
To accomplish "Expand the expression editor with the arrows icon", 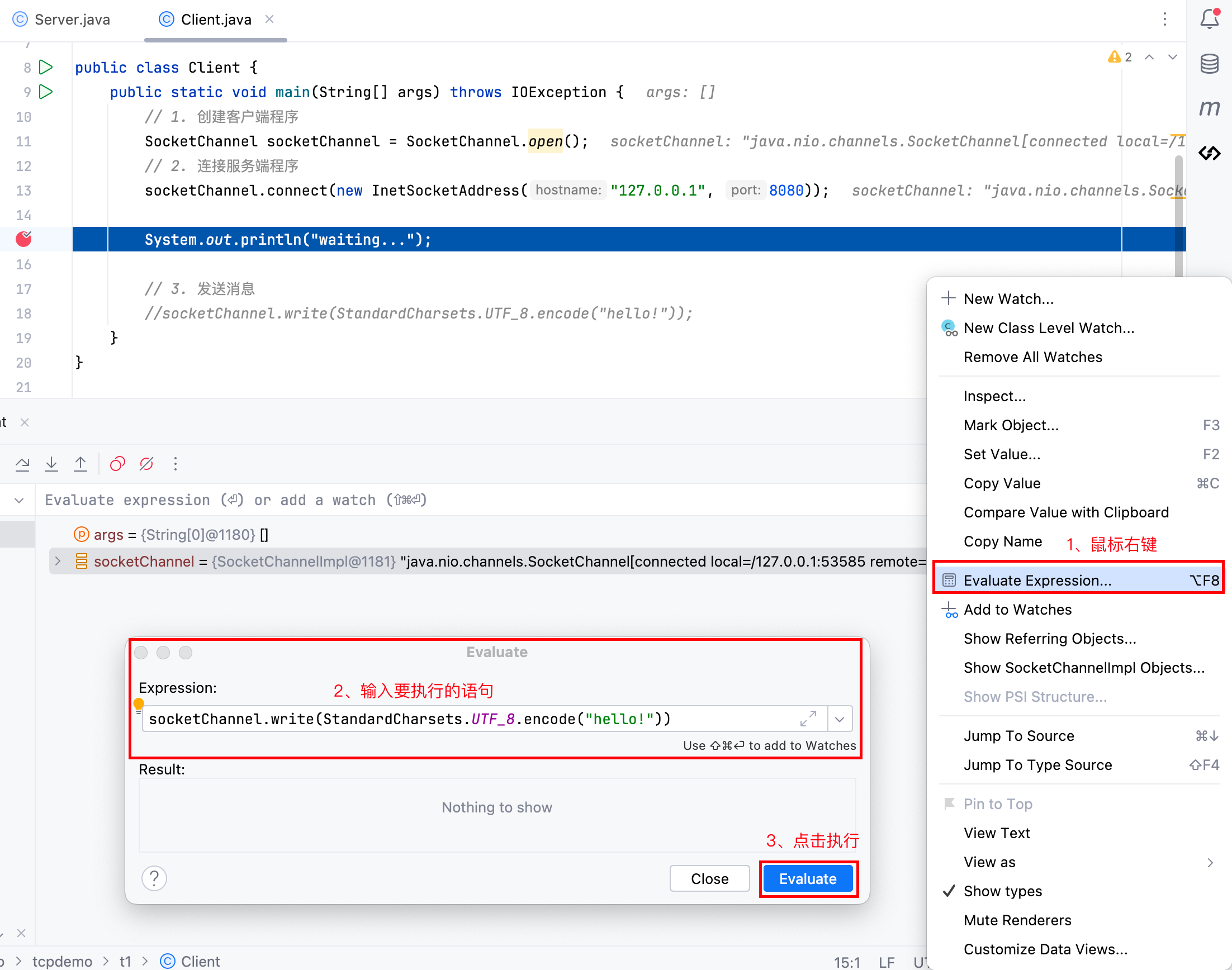I will (808, 719).
